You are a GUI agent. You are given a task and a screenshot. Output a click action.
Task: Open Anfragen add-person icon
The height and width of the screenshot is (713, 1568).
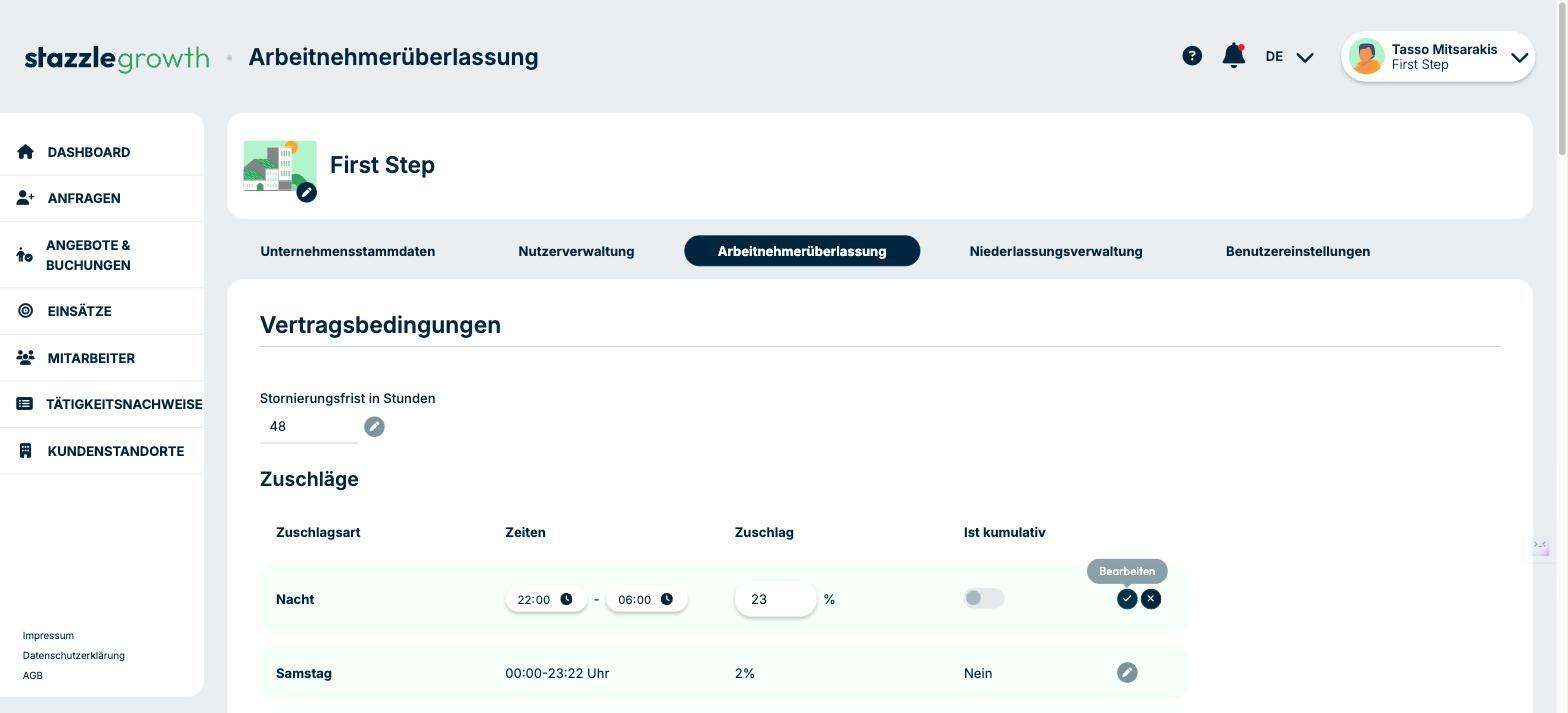pyautogui.click(x=26, y=198)
